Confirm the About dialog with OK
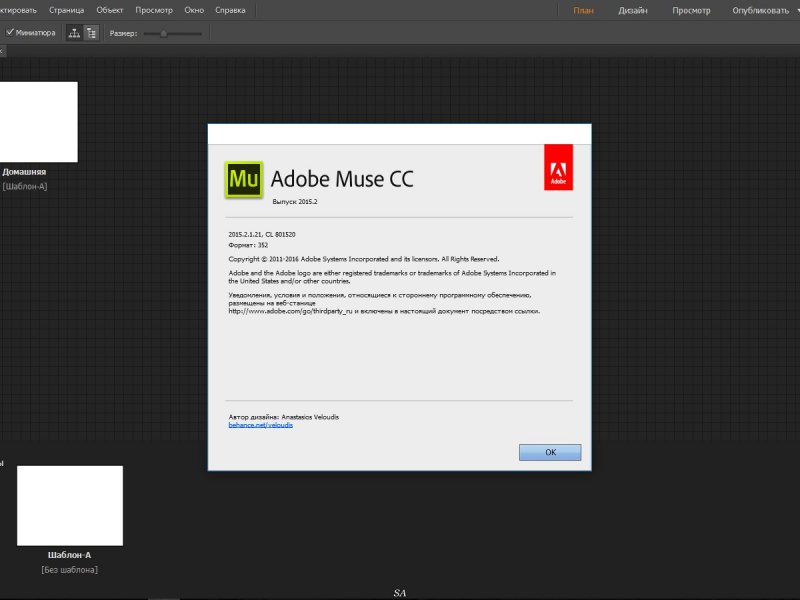Screen dimensions: 800x600 550,453
